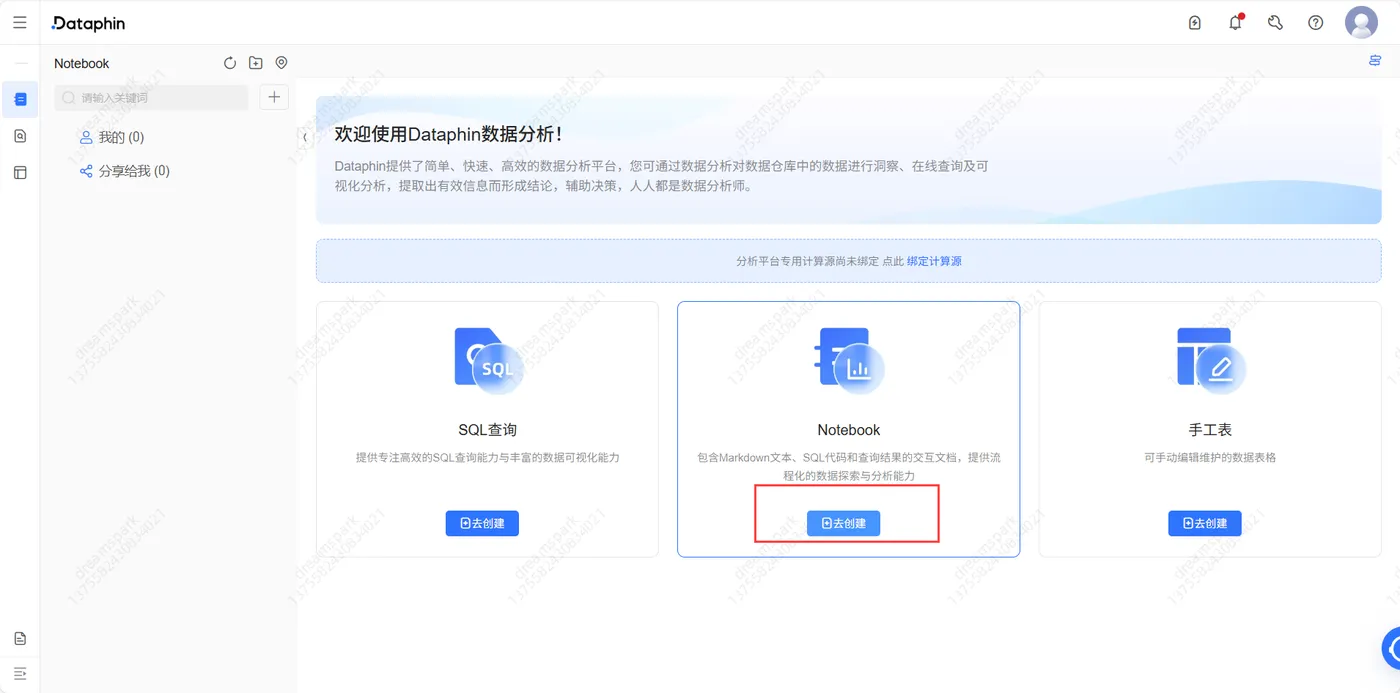Image resolution: width=1400 pixels, height=693 pixels.
Task: Click the Notebook card illustration
Action: pyautogui.click(x=849, y=360)
